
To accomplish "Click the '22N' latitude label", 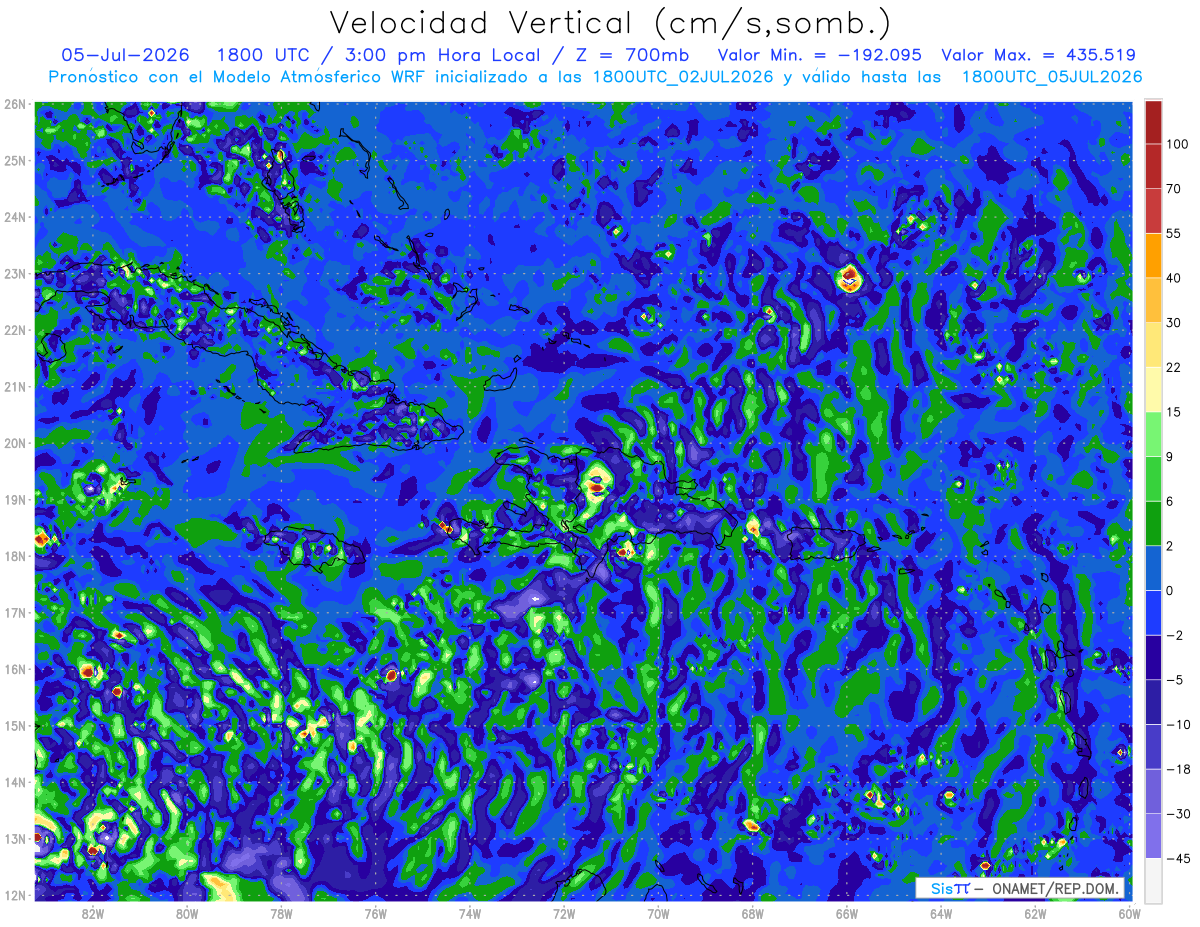I will point(15,330).
